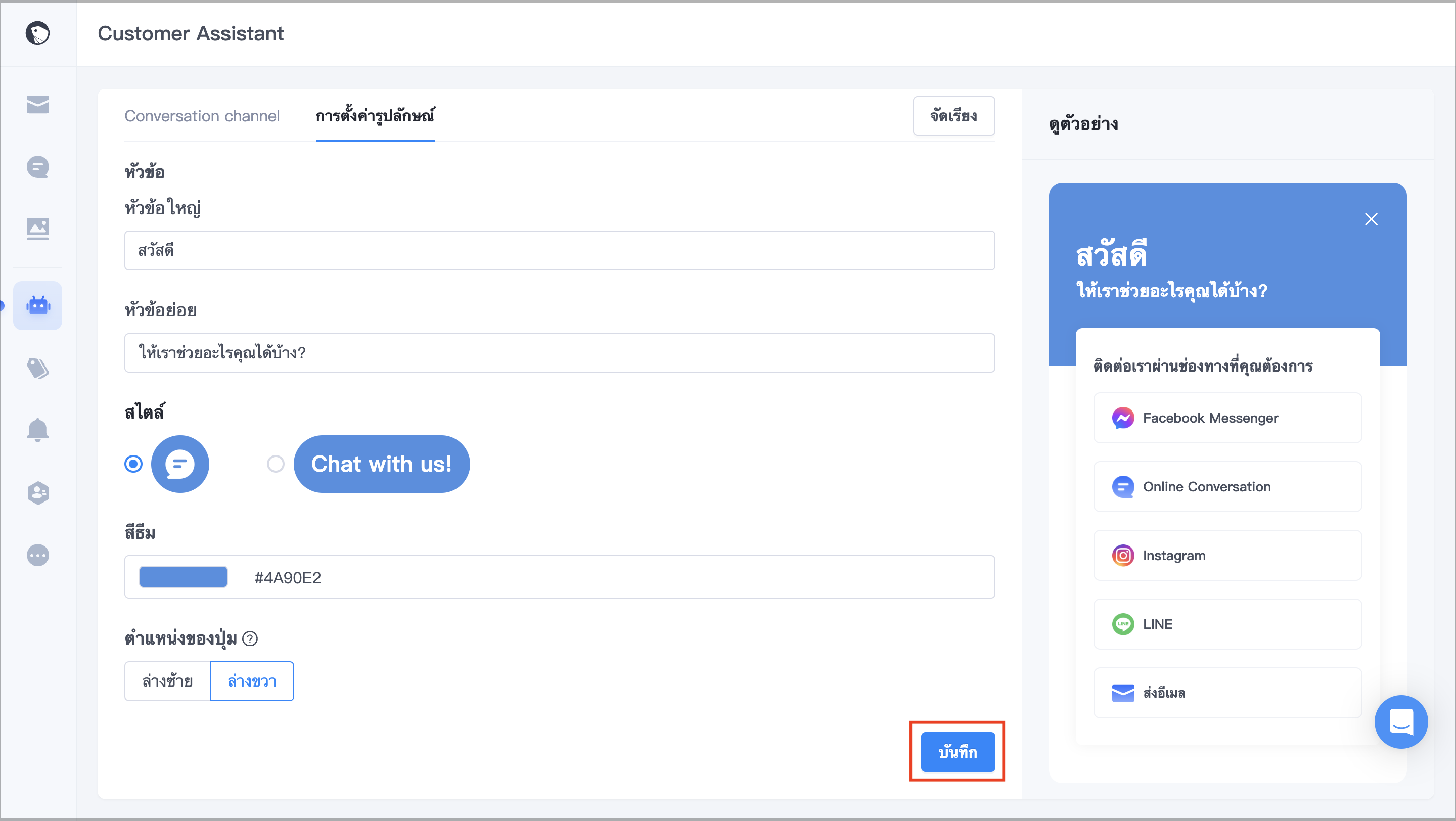This screenshot has width=1456, height=821.
Task: Click the สไตล์ section label
Action: click(144, 412)
